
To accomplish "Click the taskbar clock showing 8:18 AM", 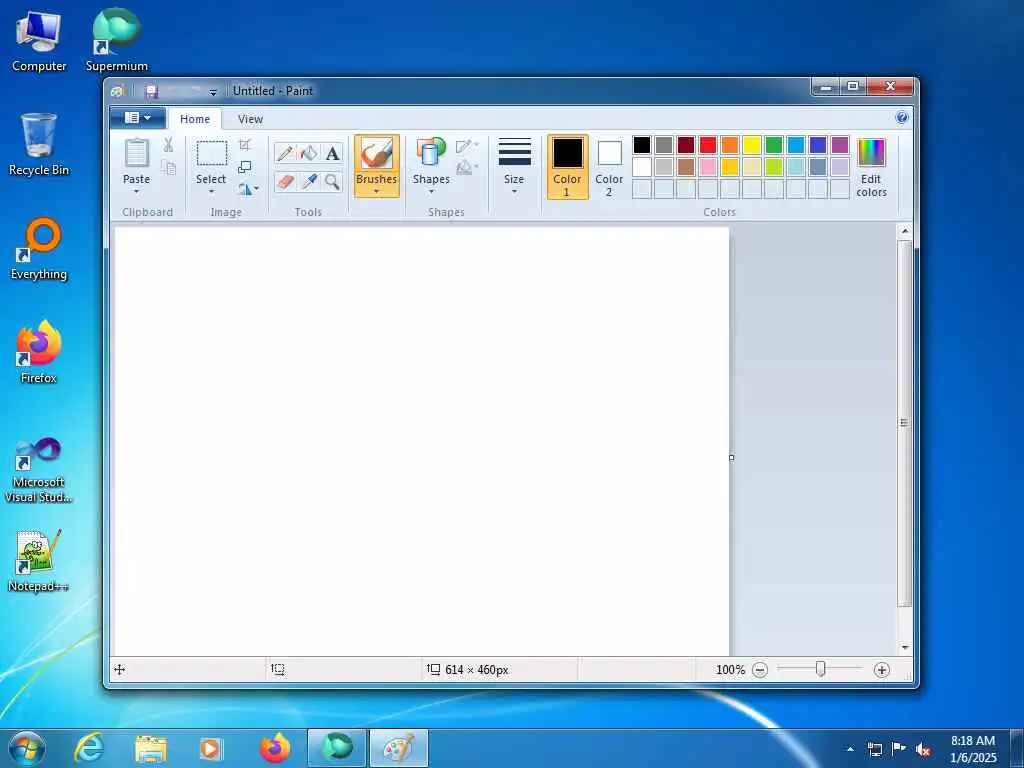I will [974, 749].
